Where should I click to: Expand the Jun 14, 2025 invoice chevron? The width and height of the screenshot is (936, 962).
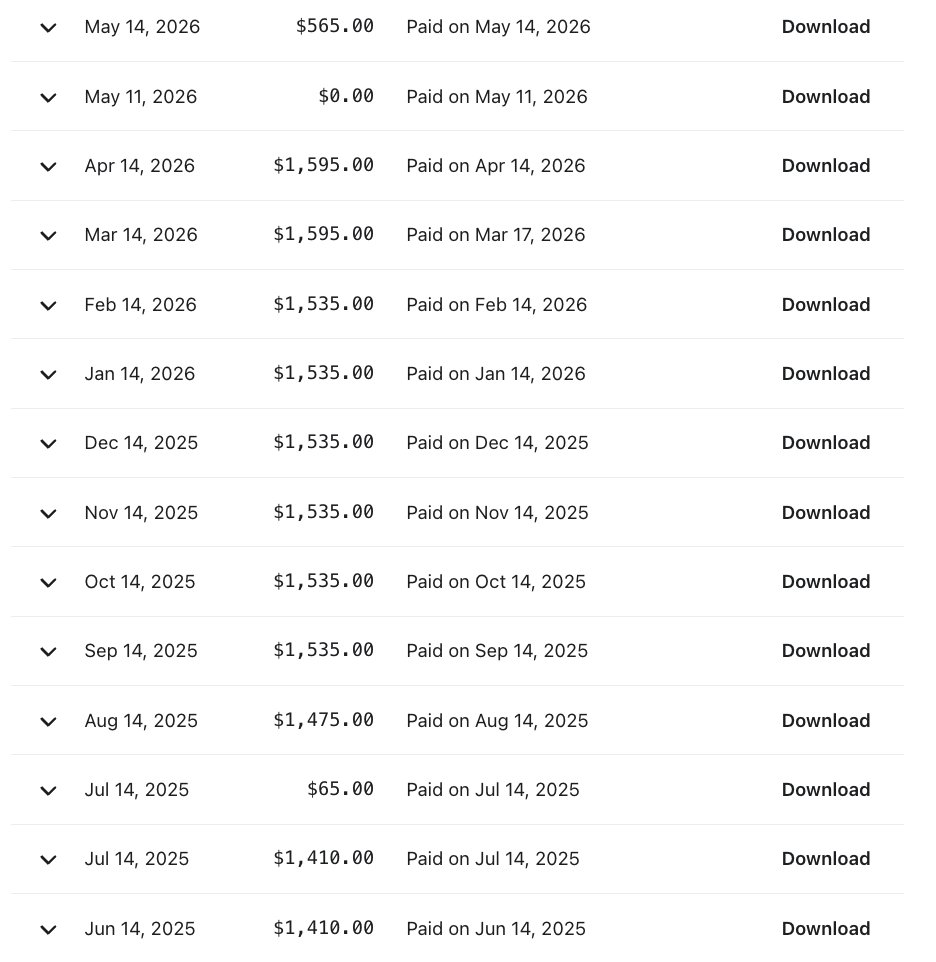pos(48,929)
